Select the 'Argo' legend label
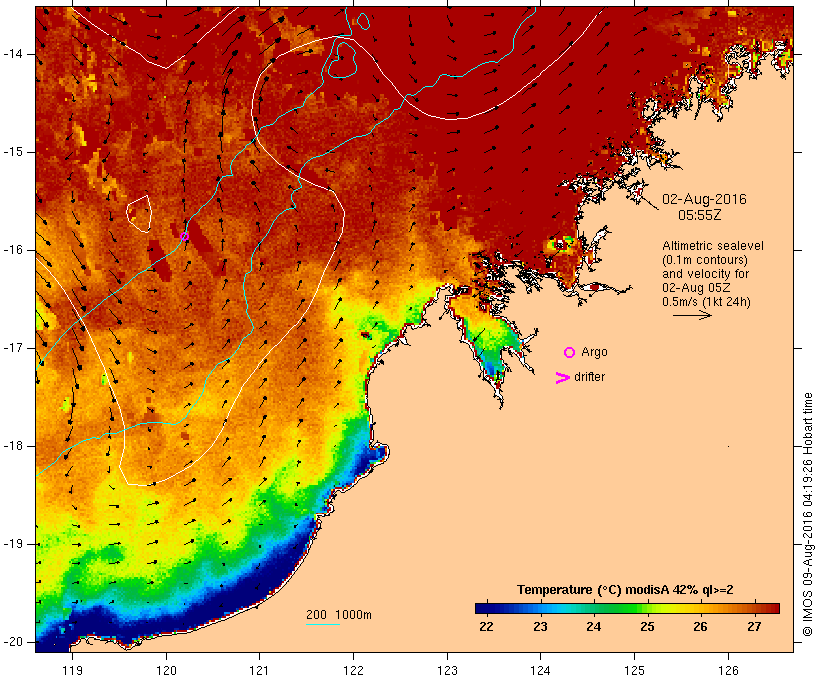The width and height of the screenshot is (820, 680). pyautogui.click(x=595, y=352)
